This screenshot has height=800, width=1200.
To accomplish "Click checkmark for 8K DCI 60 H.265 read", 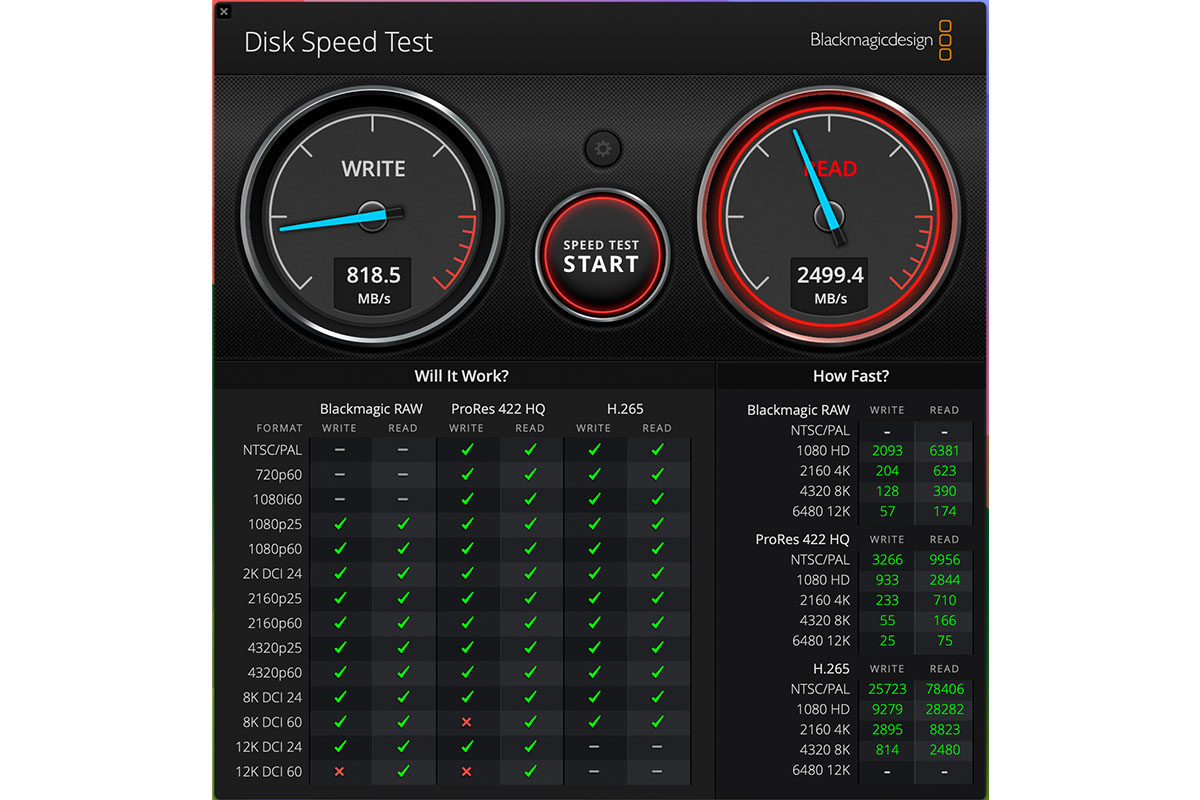I will (657, 722).
